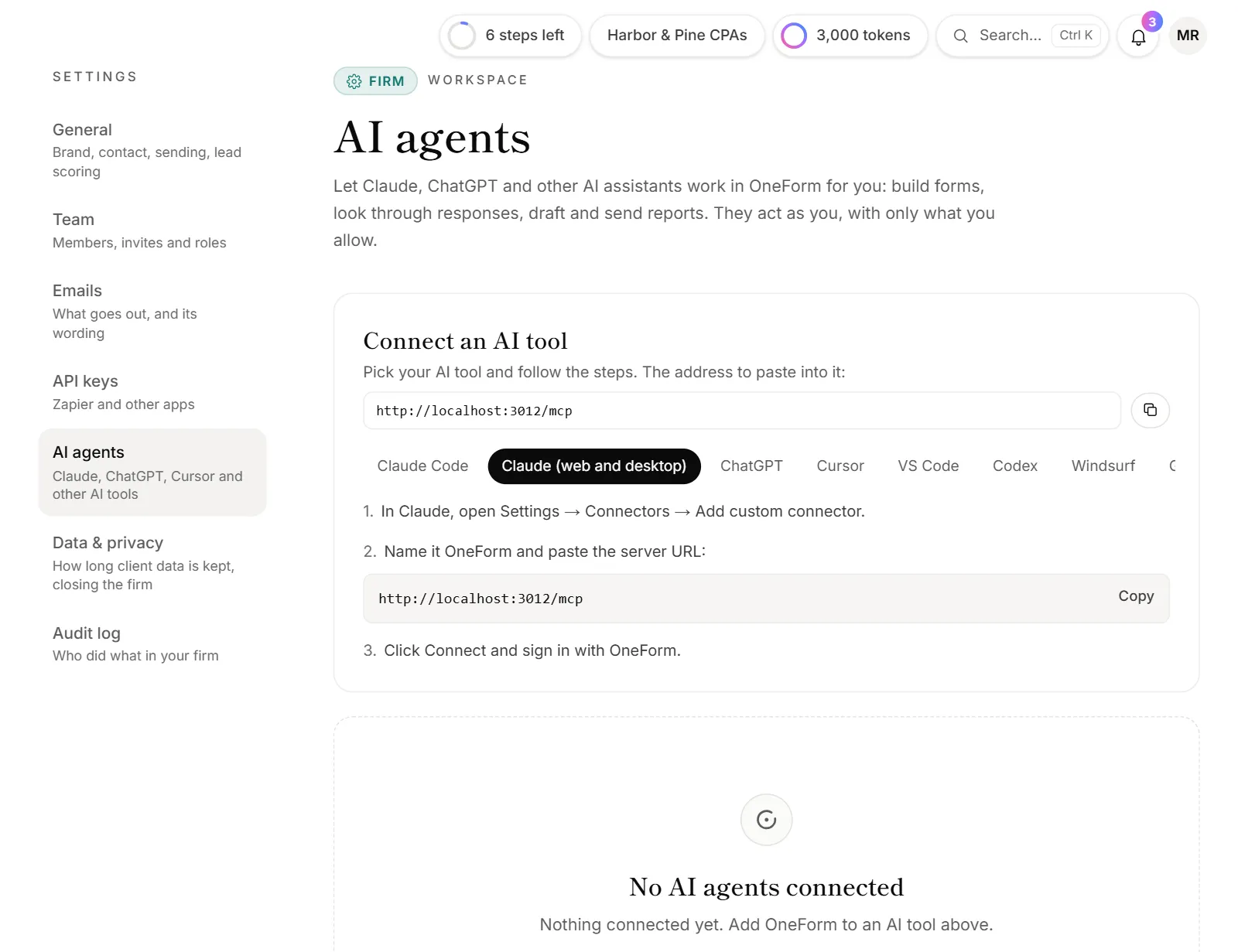
Task: Open Data & privacy settings in sidebar
Action: tap(152, 563)
